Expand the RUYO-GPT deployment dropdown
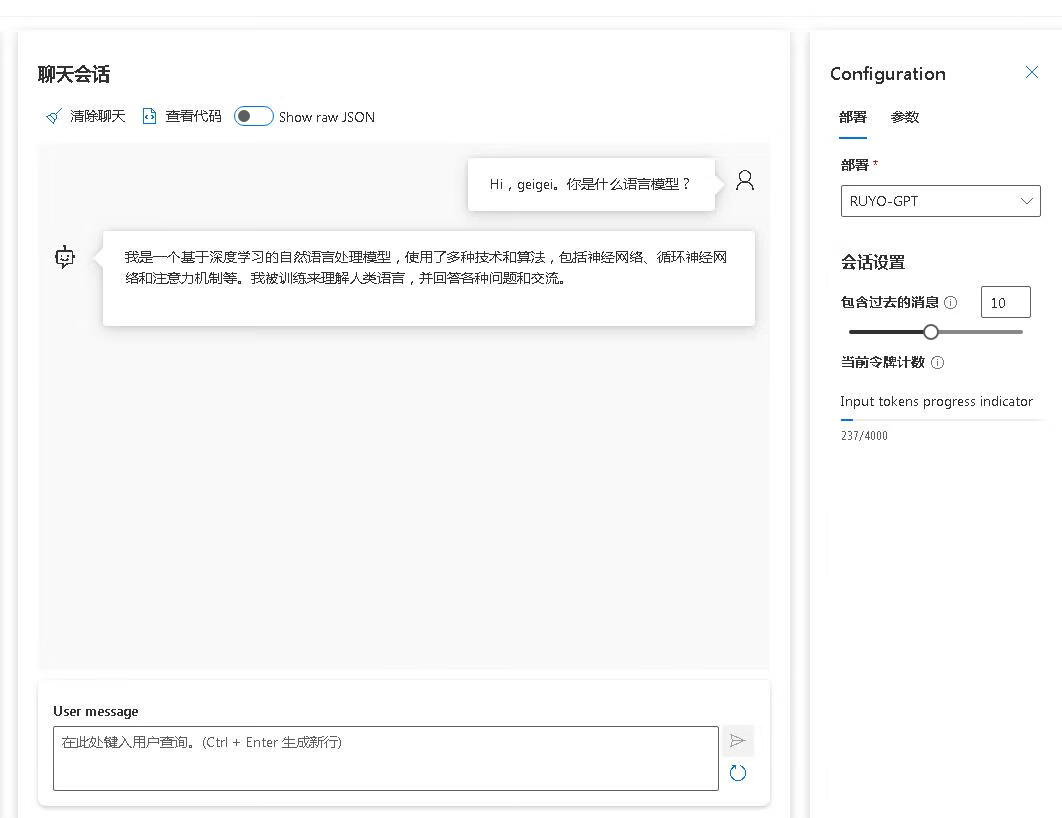This screenshot has width=1062, height=818. point(940,201)
